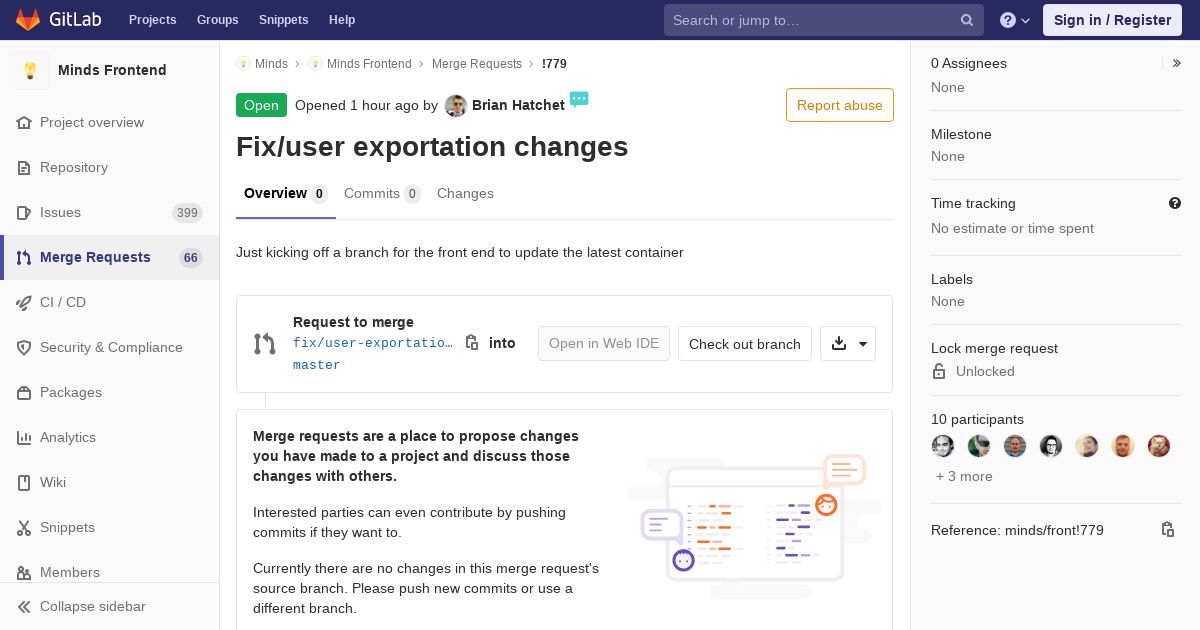
Task: Switch to the Overview tab
Action: [x=286, y=193]
